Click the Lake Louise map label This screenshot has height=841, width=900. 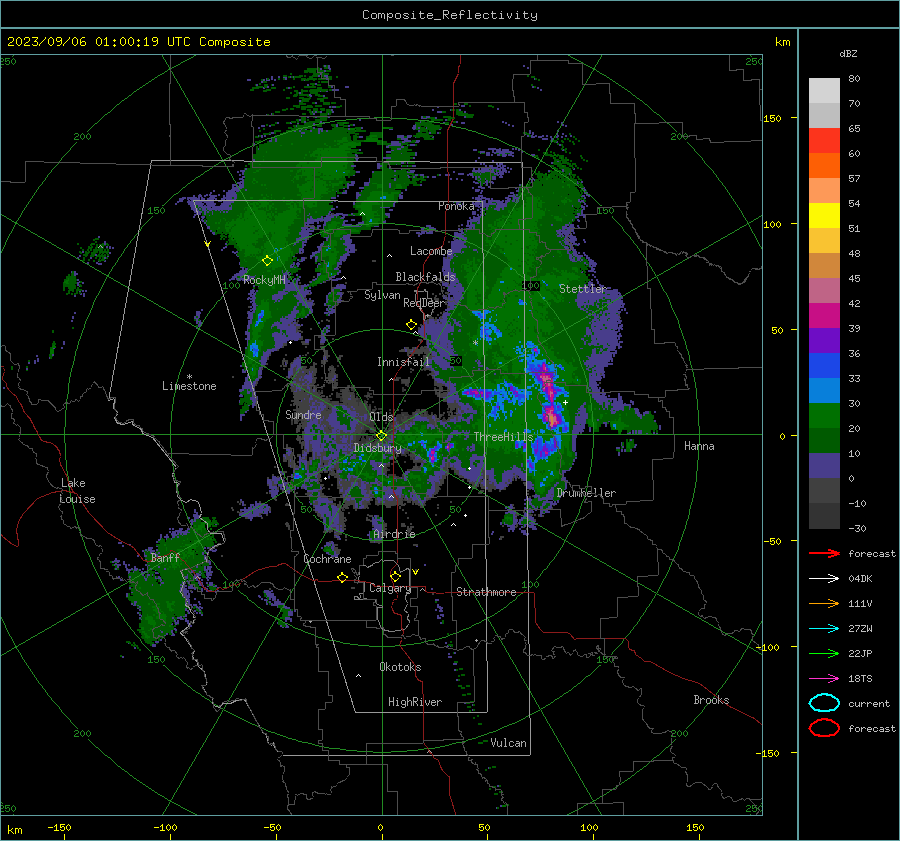click(x=77, y=491)
